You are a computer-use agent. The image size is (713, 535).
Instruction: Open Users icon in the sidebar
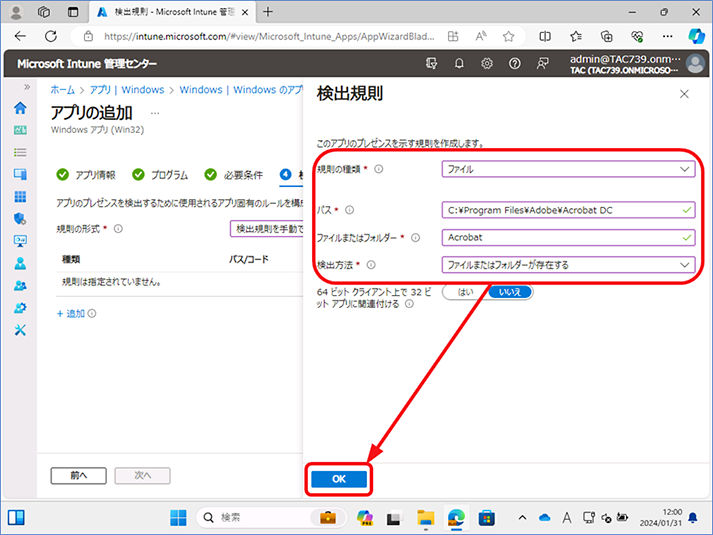(x=20, y=263)
